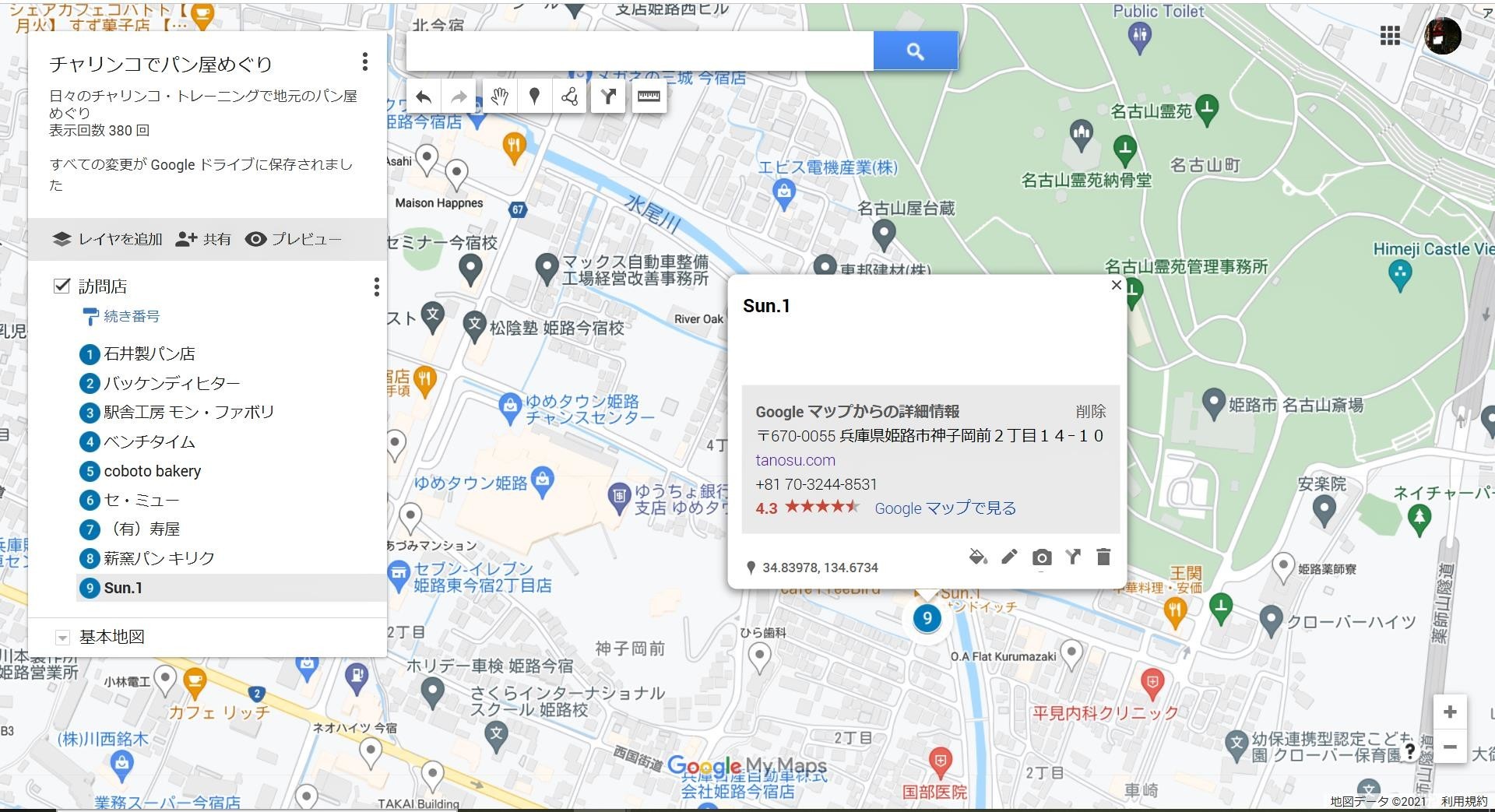Click プレビュー preview button
The image size is (1495, 812).
(294, 239)
